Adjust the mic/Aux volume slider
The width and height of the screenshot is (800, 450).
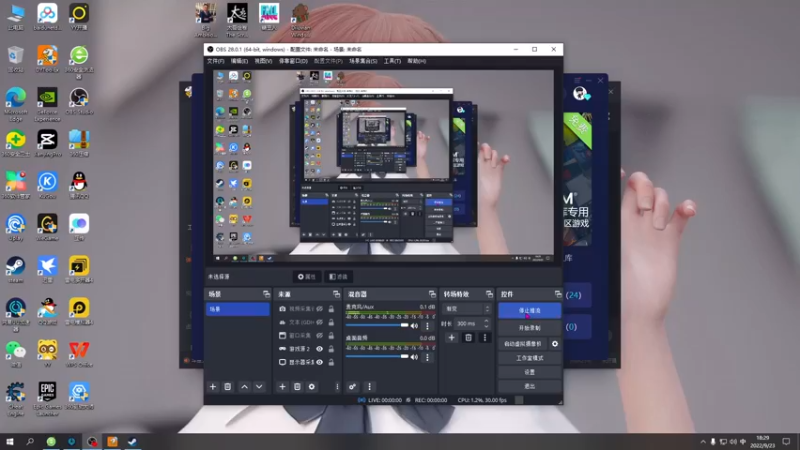coord(377,325)
